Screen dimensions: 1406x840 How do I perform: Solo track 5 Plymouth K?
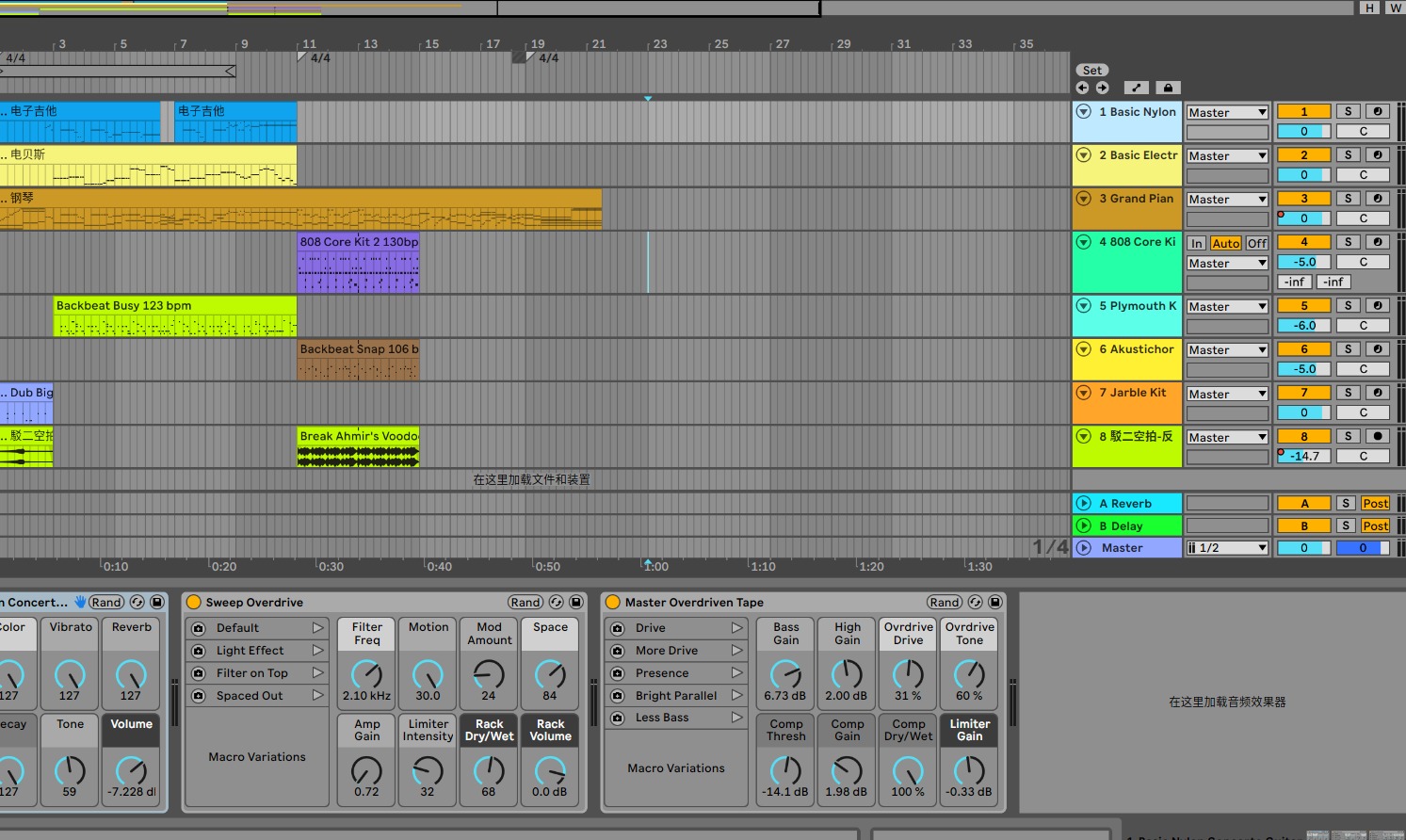[x=1348, y=305]
